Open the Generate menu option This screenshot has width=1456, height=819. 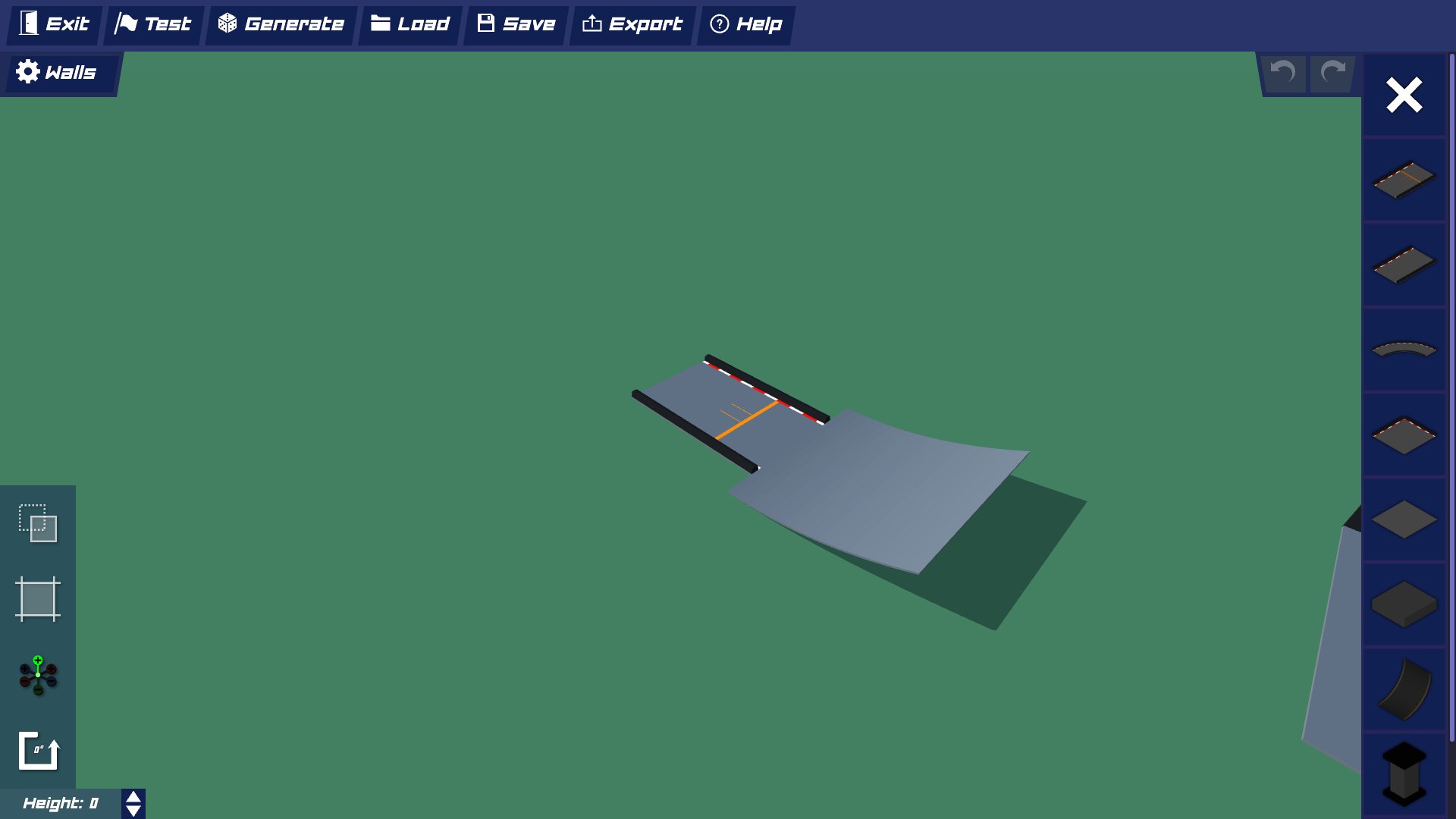pyautogui.click(x=281, y=24)
